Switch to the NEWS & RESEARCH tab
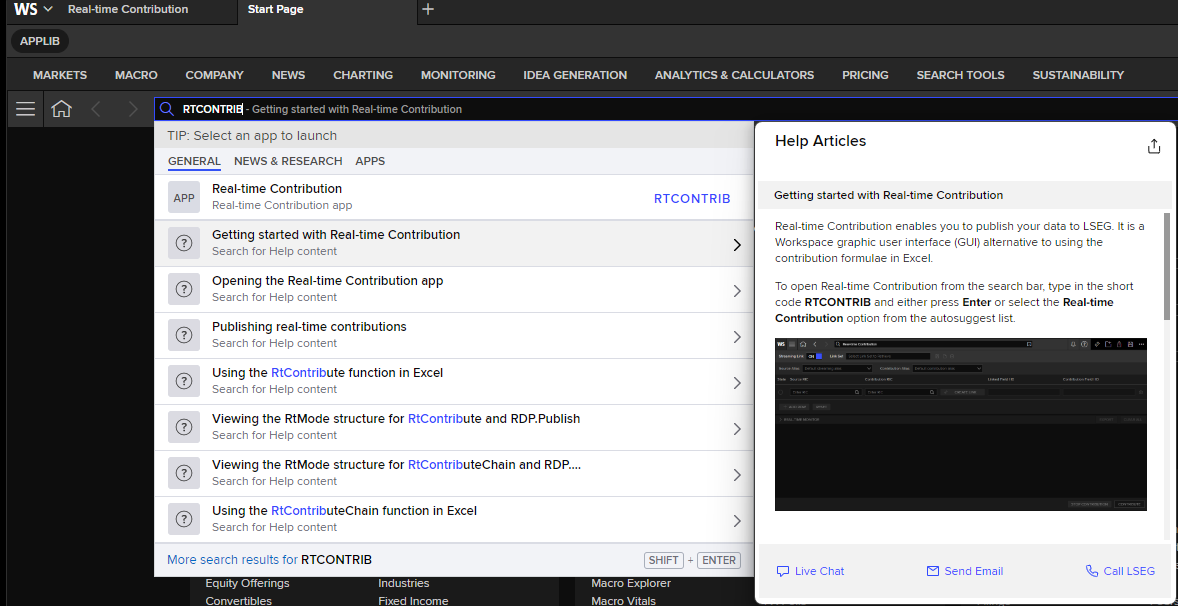Viewport: 1178px width, 606px height. 288,161
